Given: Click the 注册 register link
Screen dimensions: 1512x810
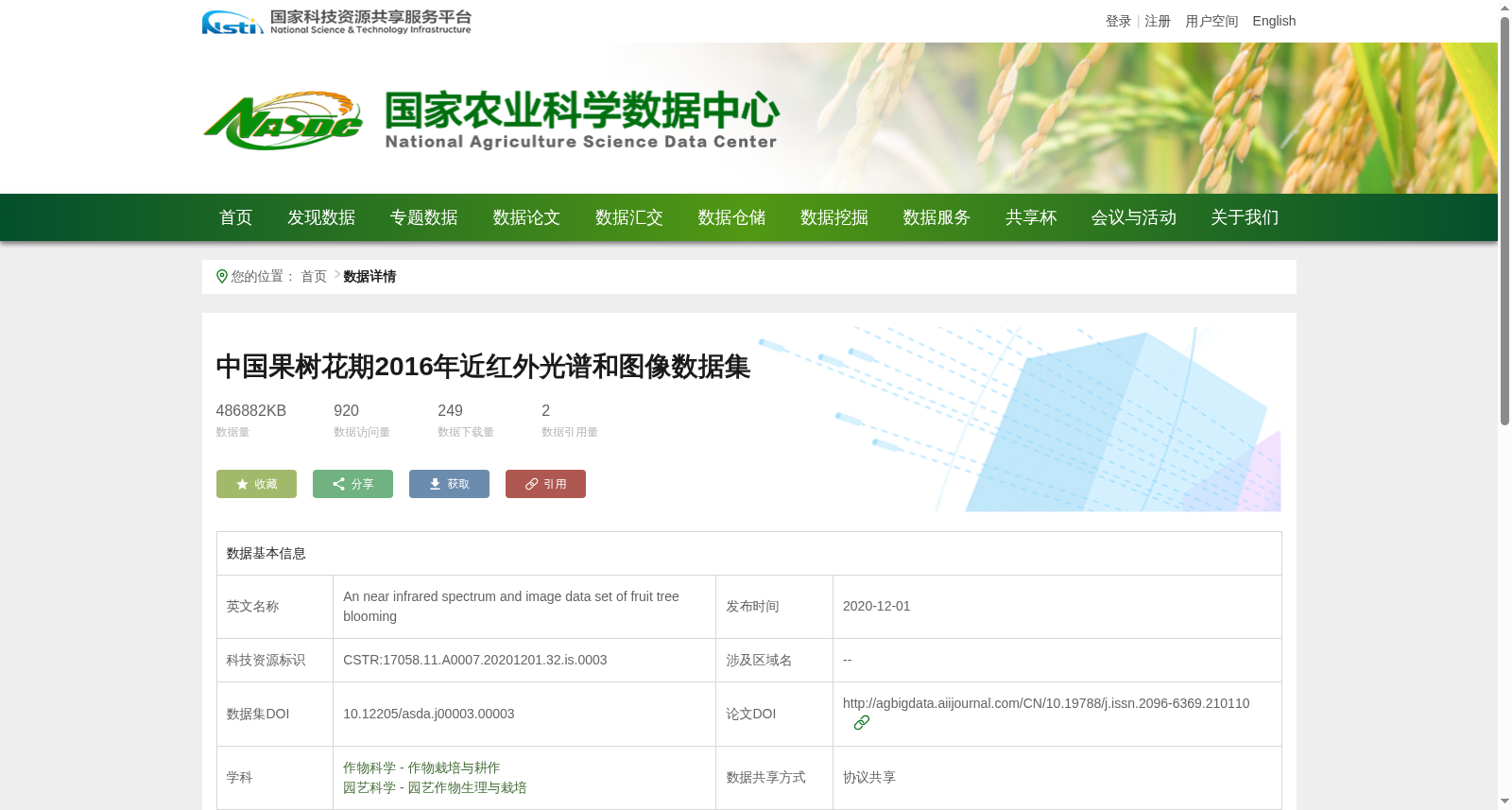Looking at the screenshot, I should [1158, 21].
